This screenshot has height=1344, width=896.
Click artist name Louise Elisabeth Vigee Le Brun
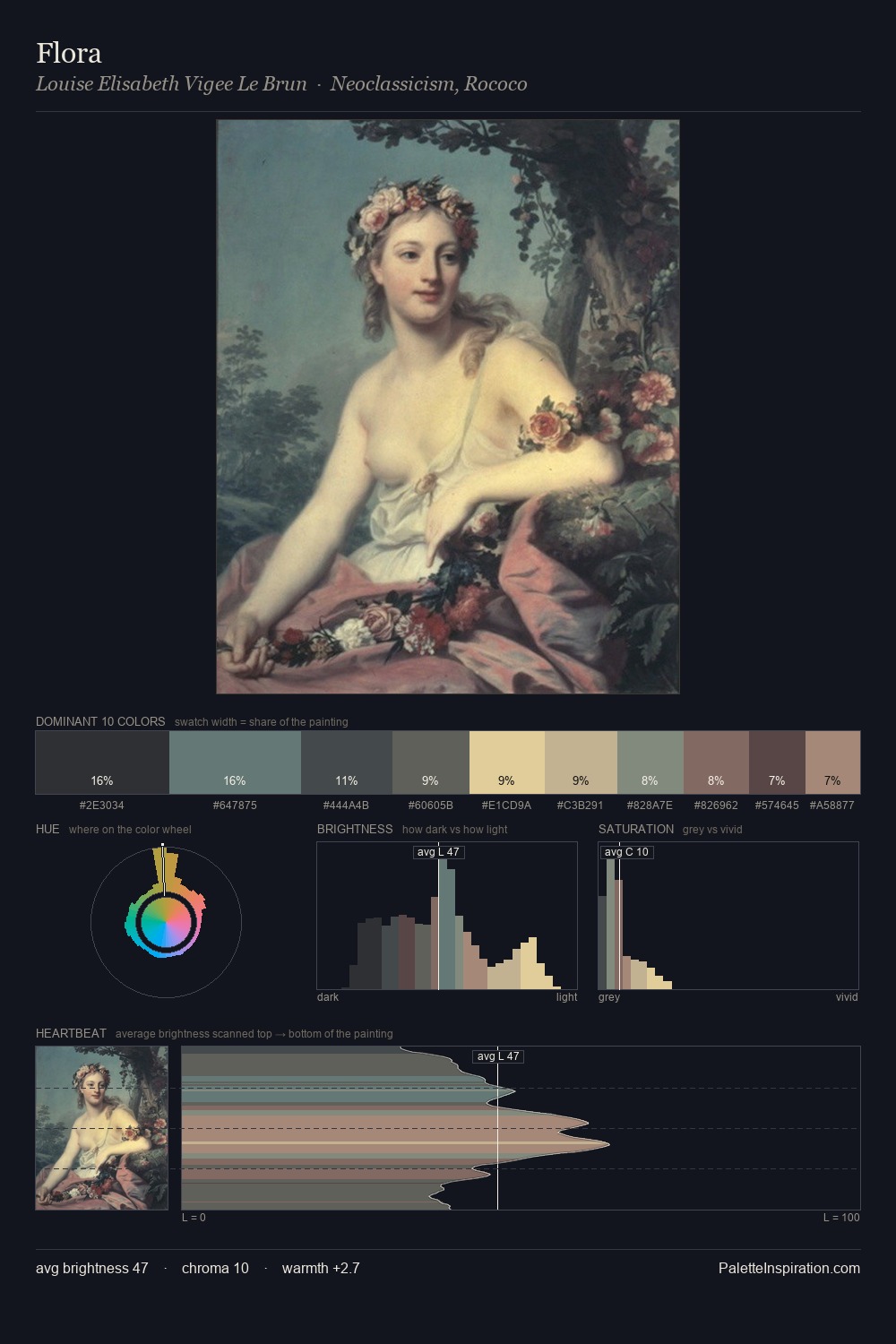pyautogui.click(x=171, y=84)
